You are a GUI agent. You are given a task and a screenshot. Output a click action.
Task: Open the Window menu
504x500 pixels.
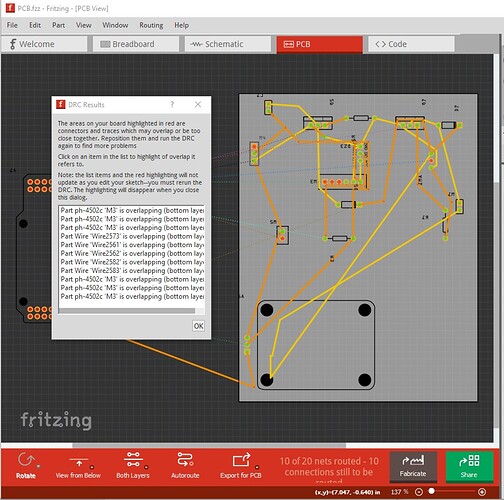click(x=115, y=25)
